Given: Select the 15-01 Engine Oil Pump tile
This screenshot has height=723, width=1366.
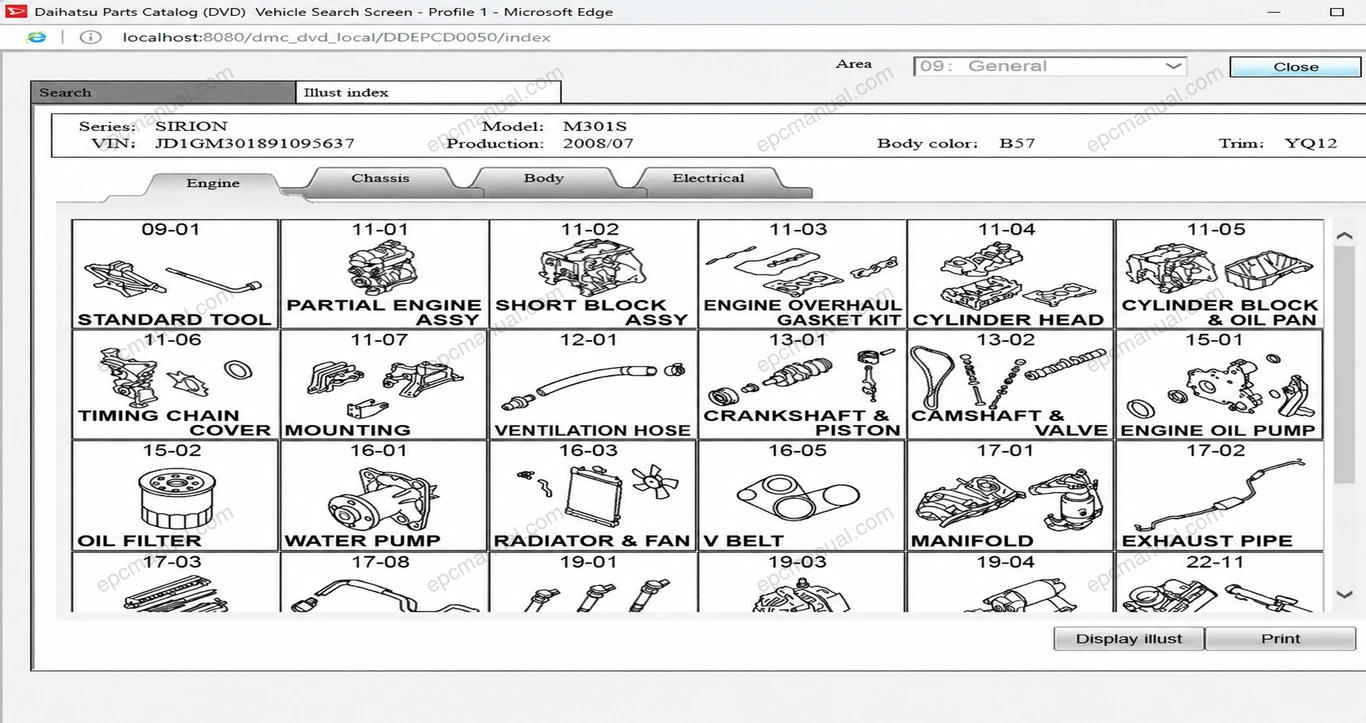Looking at the screenshot, I should pyautogui.click(x=1219, y=385).
